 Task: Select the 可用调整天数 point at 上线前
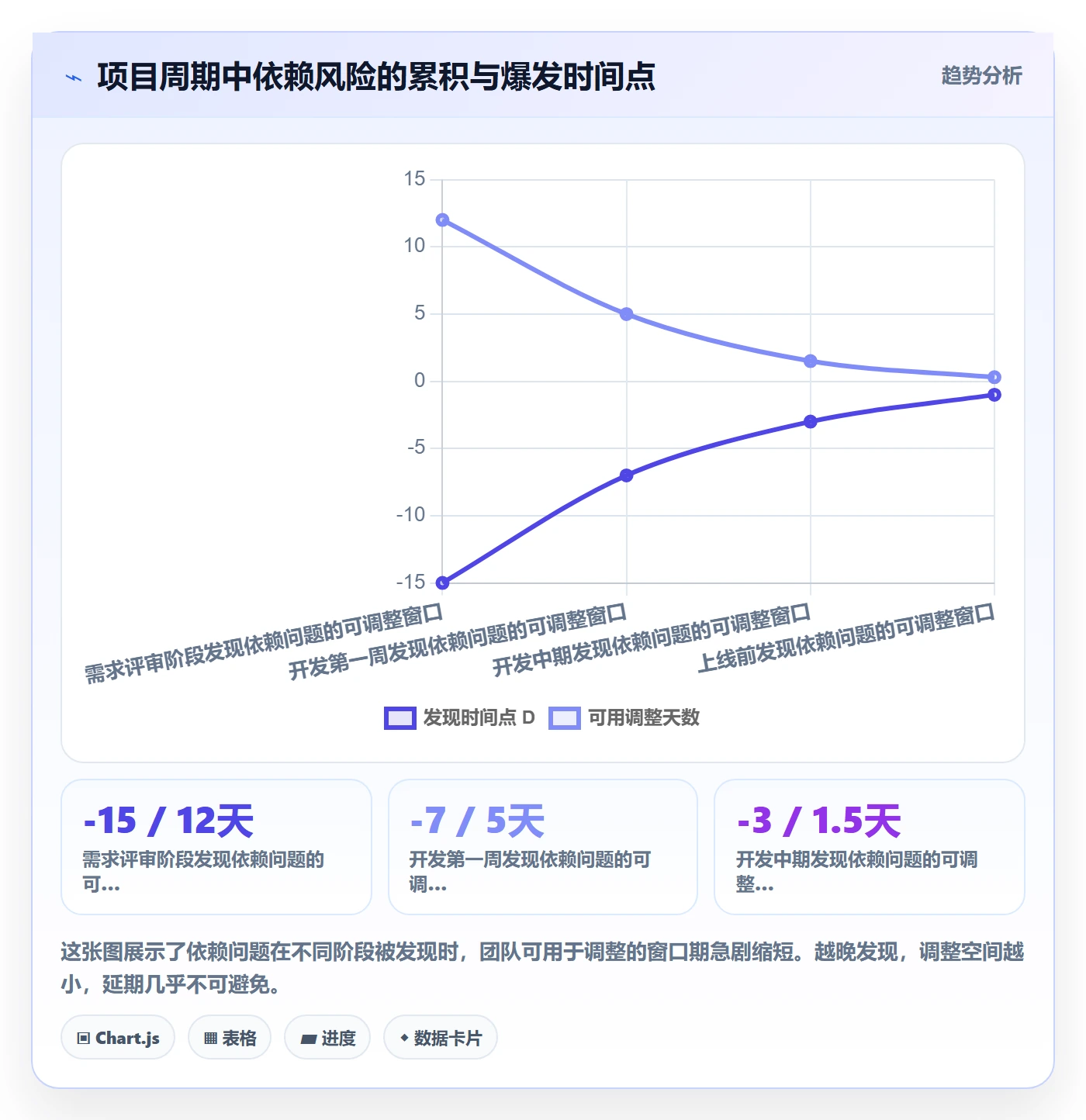994,378
